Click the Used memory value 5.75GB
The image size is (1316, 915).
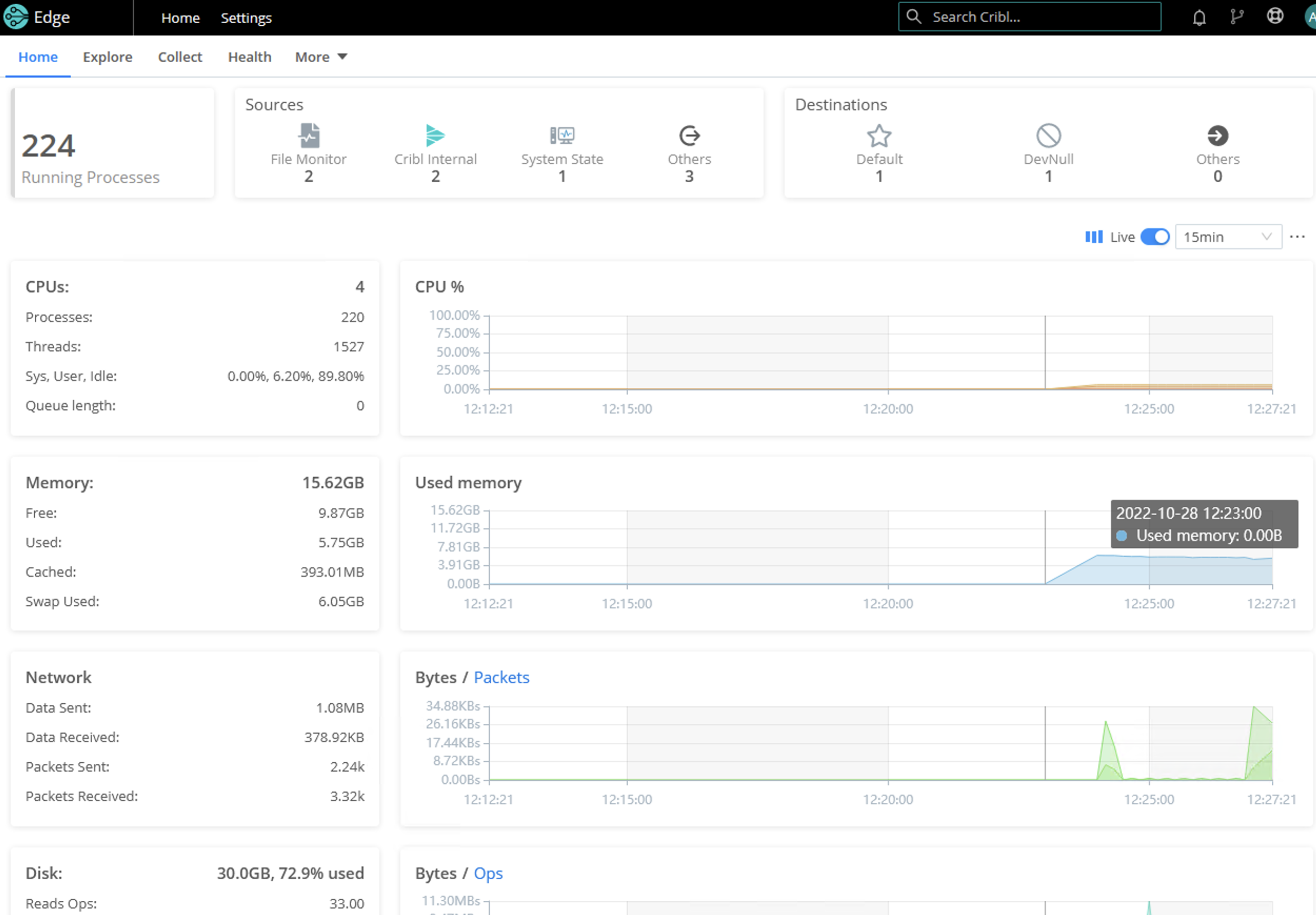tap(341, 542)
